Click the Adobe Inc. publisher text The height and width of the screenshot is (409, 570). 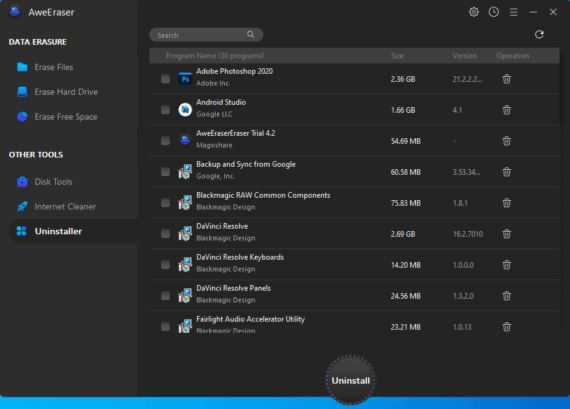click(x=213, y=83)
